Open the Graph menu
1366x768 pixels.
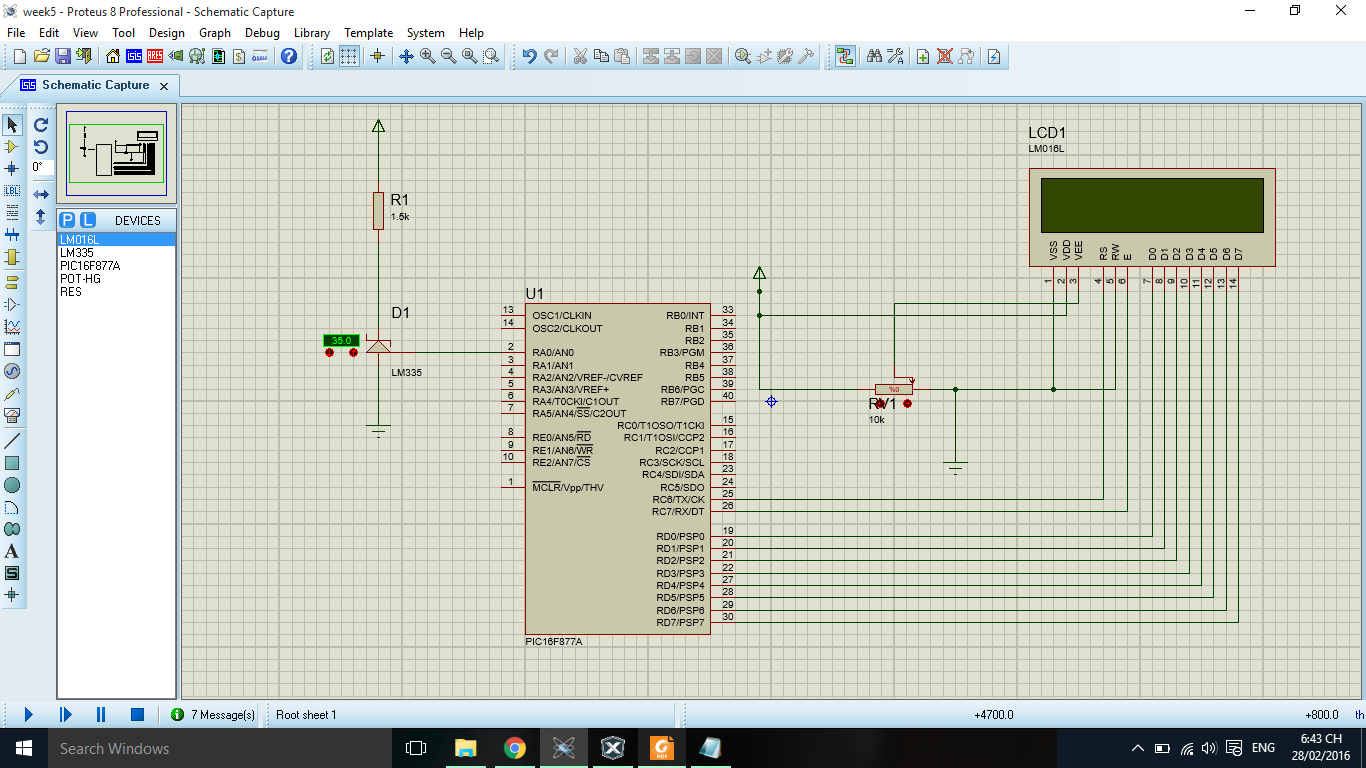215,33
